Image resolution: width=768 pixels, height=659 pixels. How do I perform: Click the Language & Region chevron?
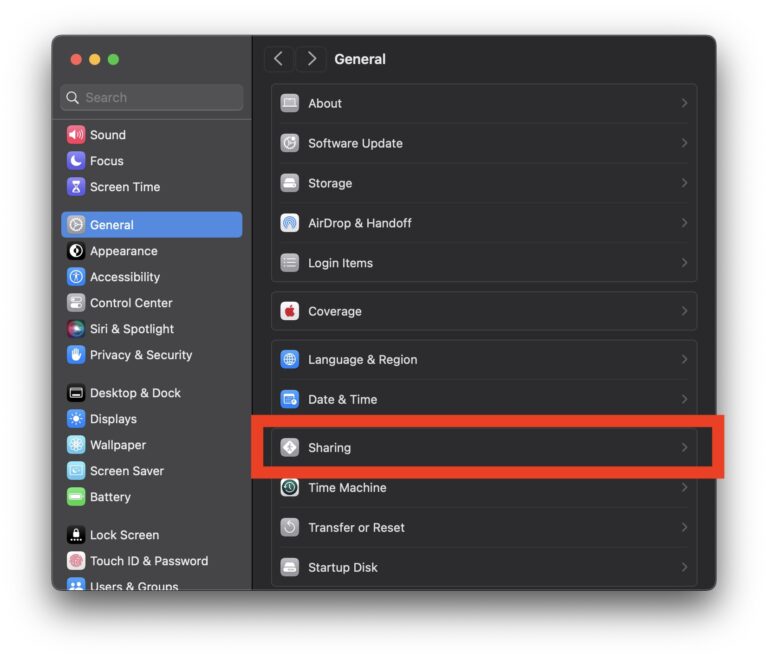pos(684,359)
